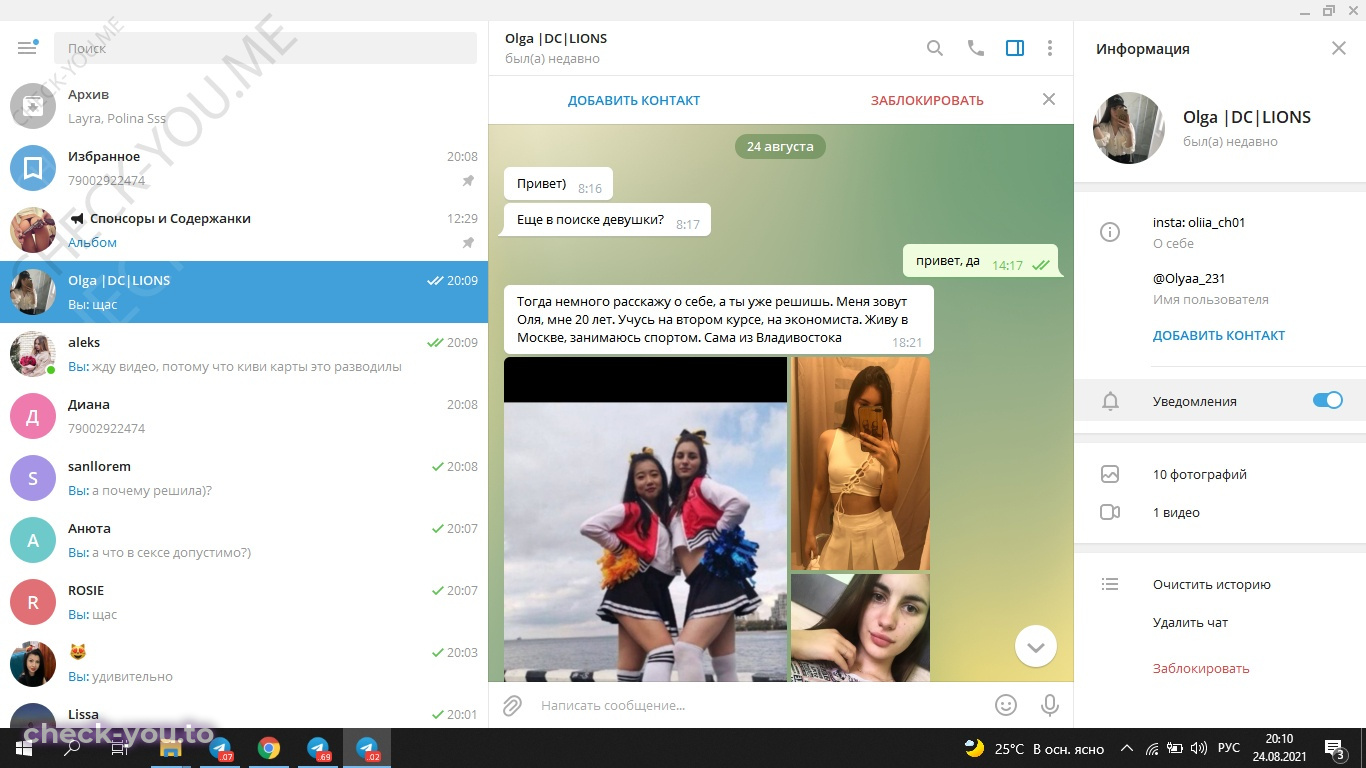Jump to bottom with the down-arrow button
This screenshot has height=768, width=1366.
click(x=1036, y=647)
